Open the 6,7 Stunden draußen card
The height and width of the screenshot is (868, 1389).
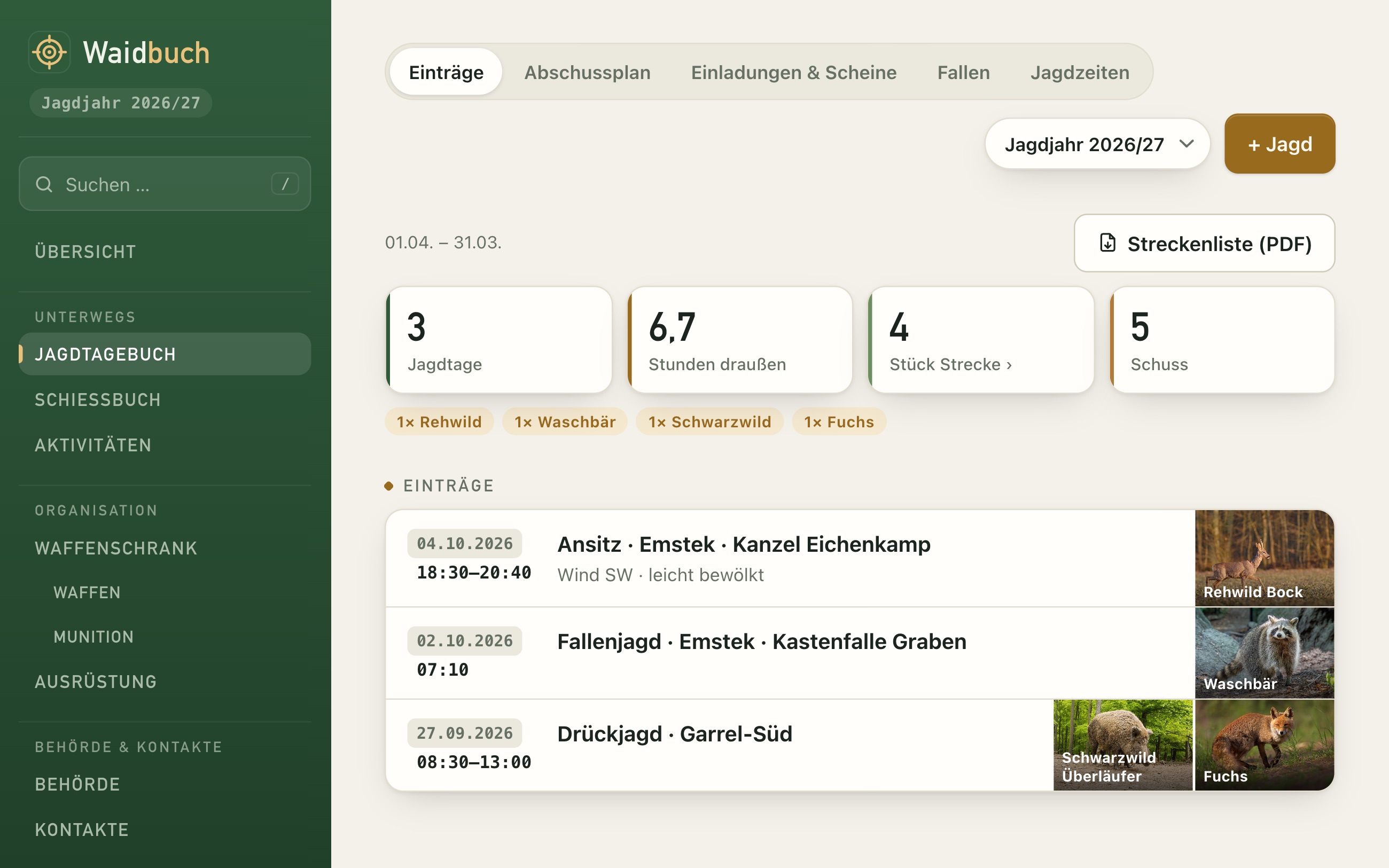(740, 340)
